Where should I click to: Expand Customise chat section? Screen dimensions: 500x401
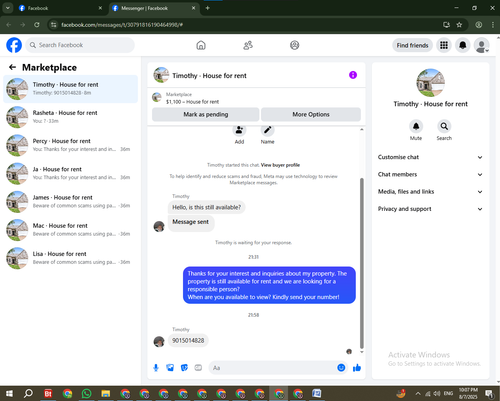click(430, 157)
